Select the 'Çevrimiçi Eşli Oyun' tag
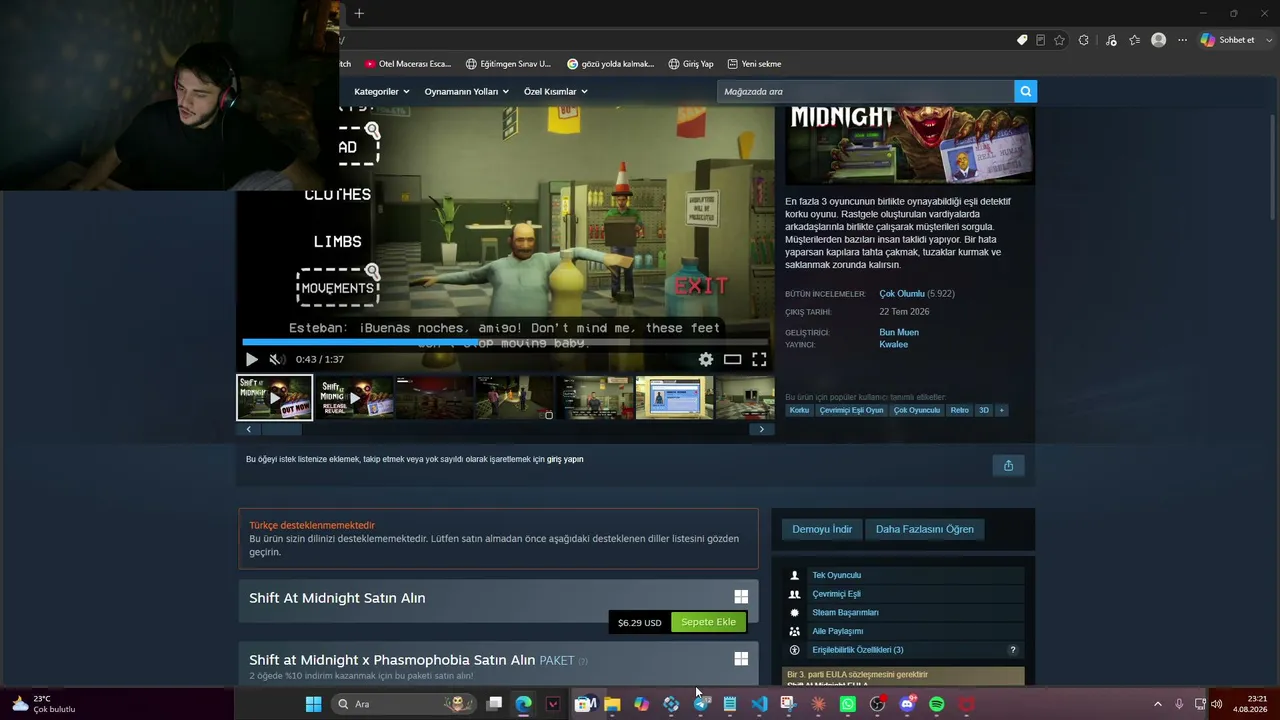This screenshot has height=720, width=1280. [852, 410]
